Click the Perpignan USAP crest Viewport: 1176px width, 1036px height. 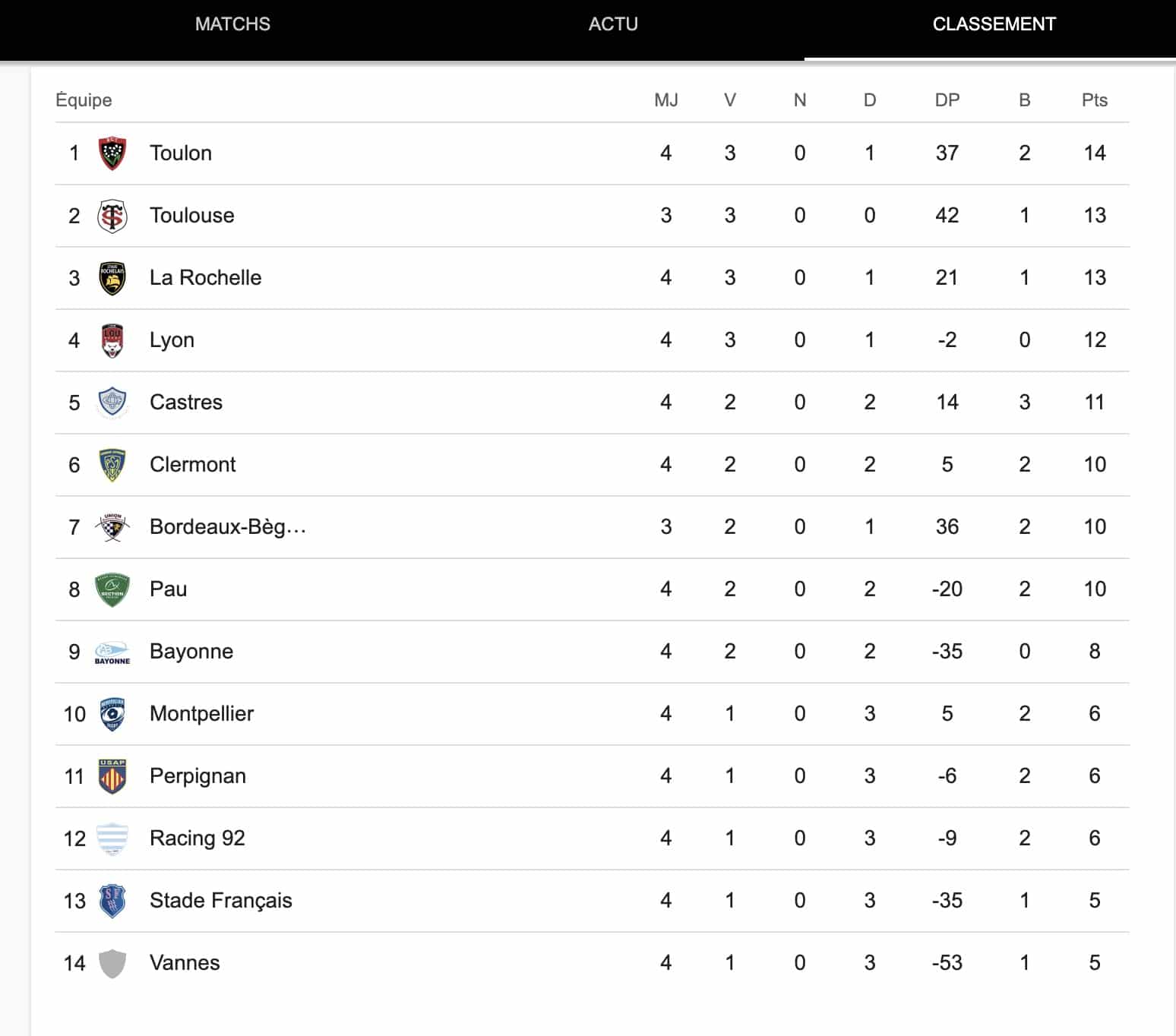[112, 776]
